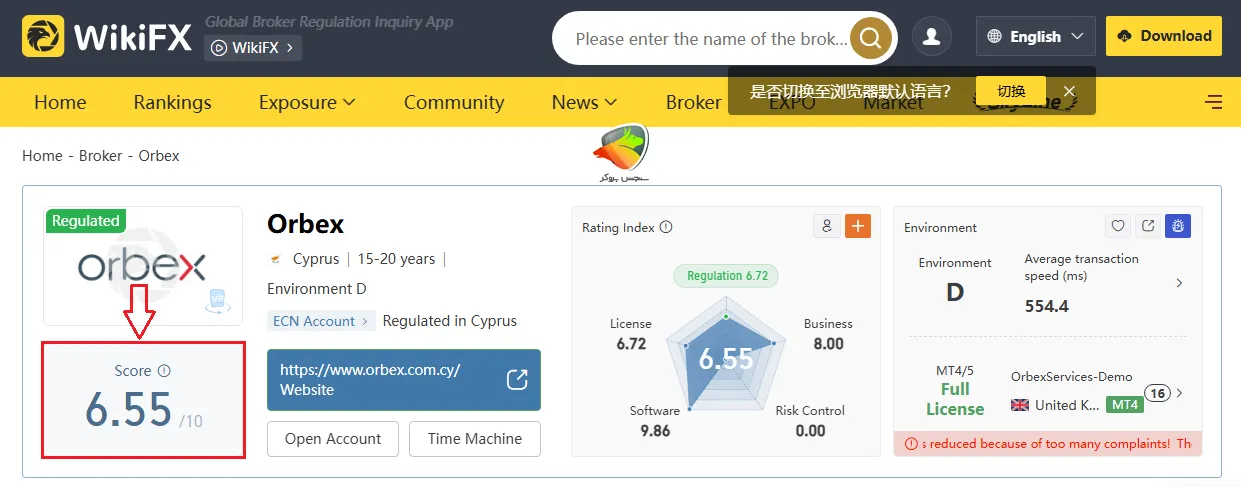Screen dimensions: 1241x487
Task: Click the MT4 green tag
Action: coord(1125,405)
